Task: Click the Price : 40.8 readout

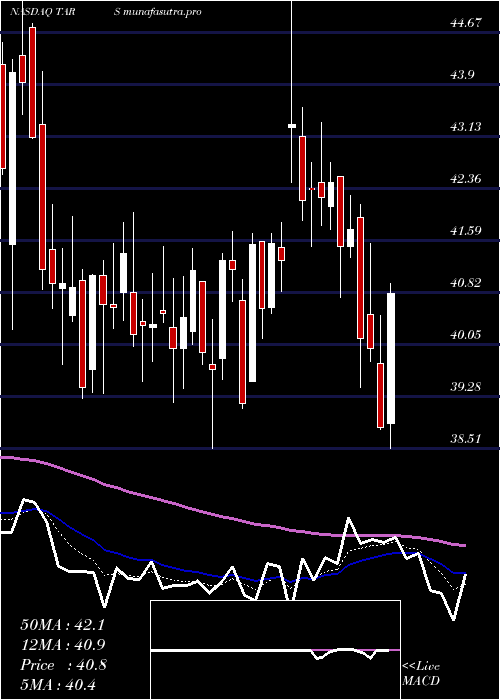Action: (62, 665)
